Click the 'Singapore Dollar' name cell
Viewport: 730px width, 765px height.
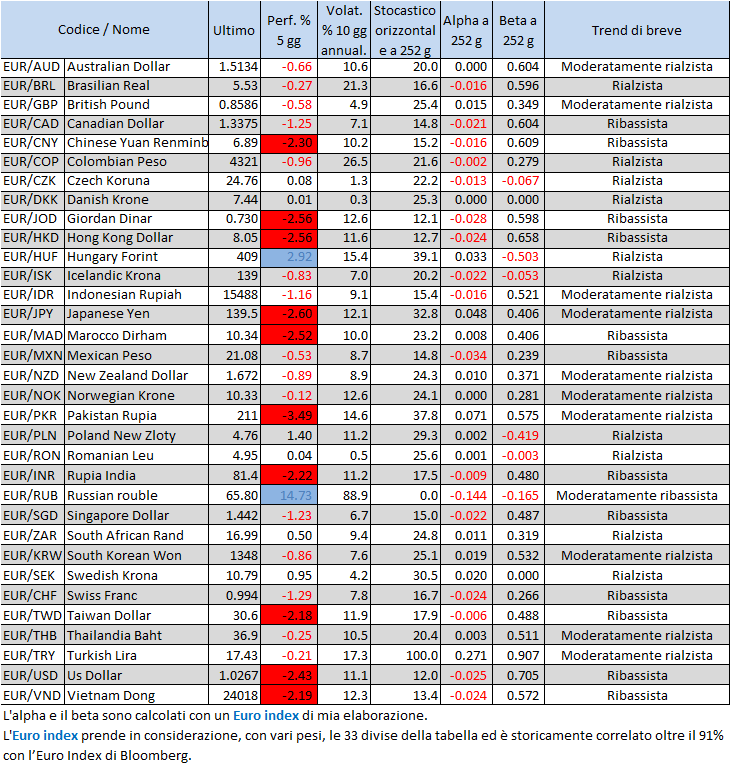click(x=137, y=516)
